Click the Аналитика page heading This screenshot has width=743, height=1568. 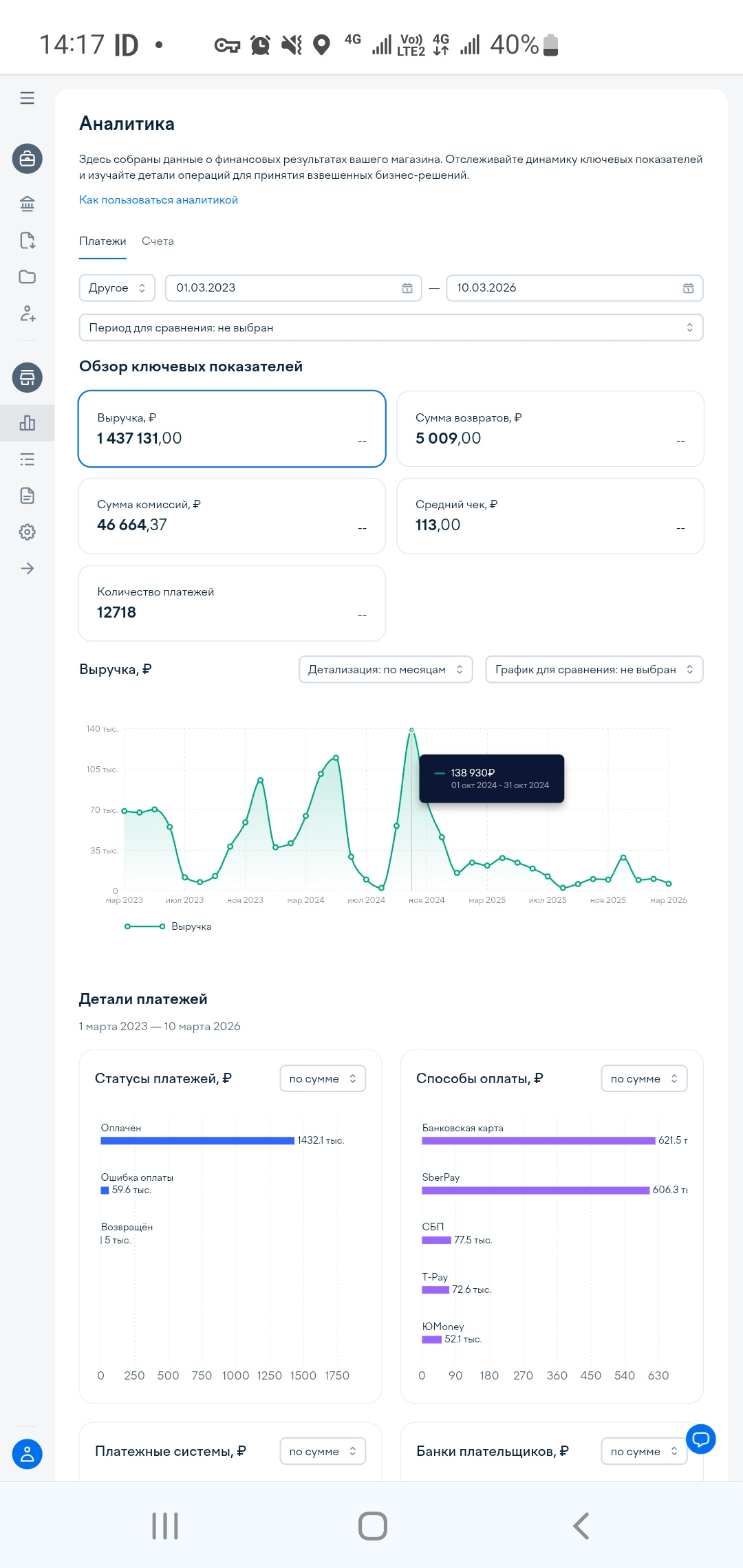click(x=127, y=124)
